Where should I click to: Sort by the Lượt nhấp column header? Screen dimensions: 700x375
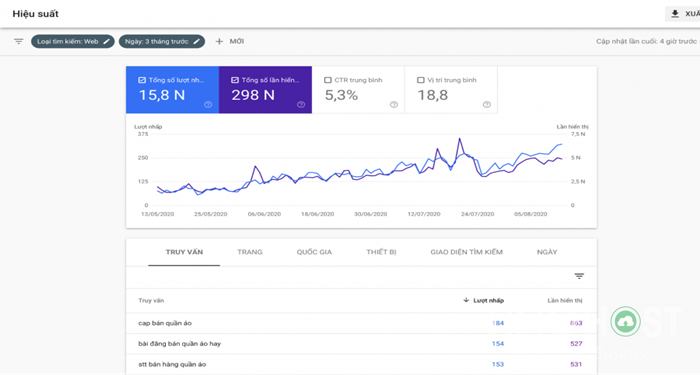pos(484,300)
